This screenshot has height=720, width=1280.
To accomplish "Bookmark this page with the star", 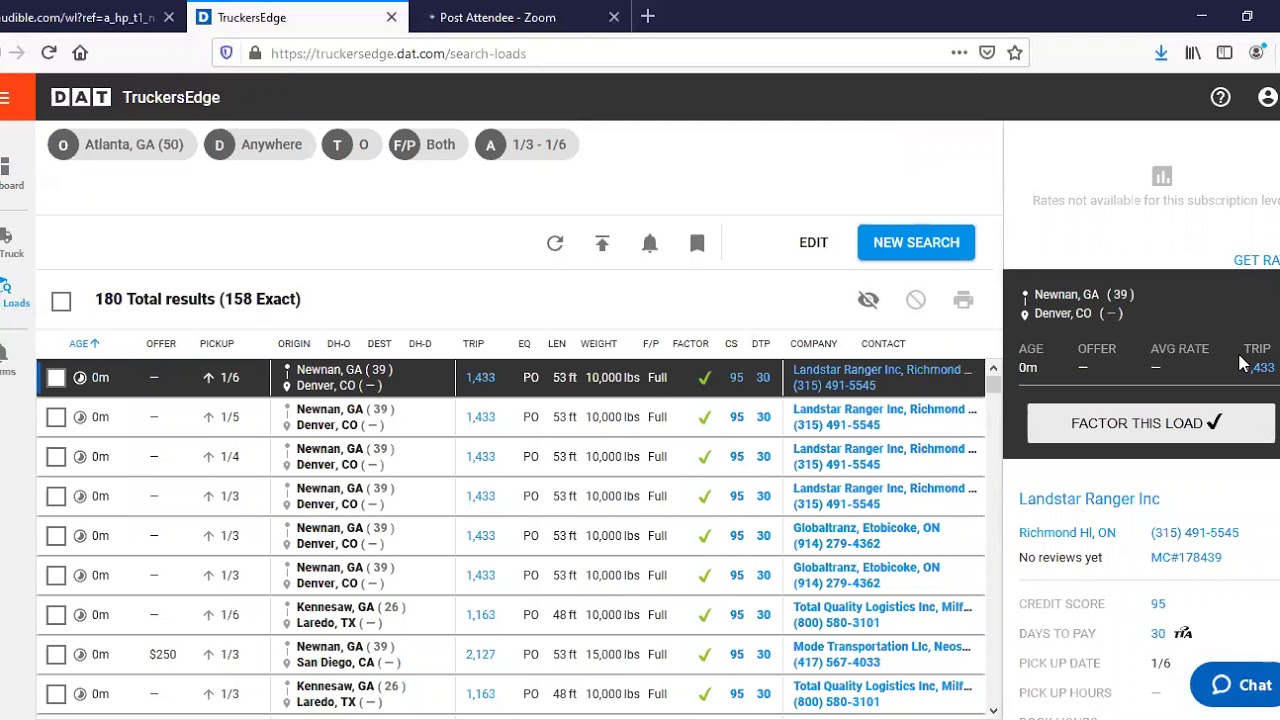I will click(x=1015, y=53).
